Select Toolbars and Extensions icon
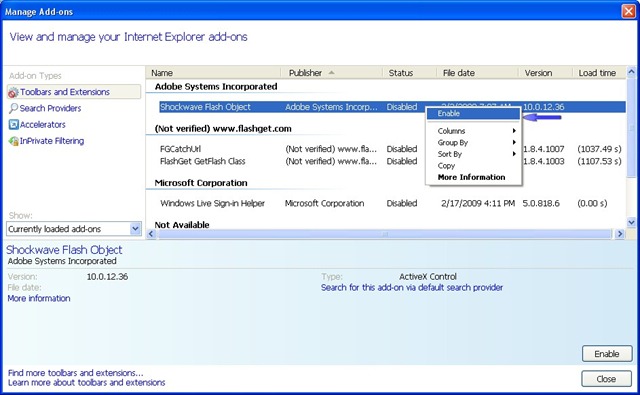Viewport: 640px width, 395px height. pyautogui.click(x=13, y=92)
